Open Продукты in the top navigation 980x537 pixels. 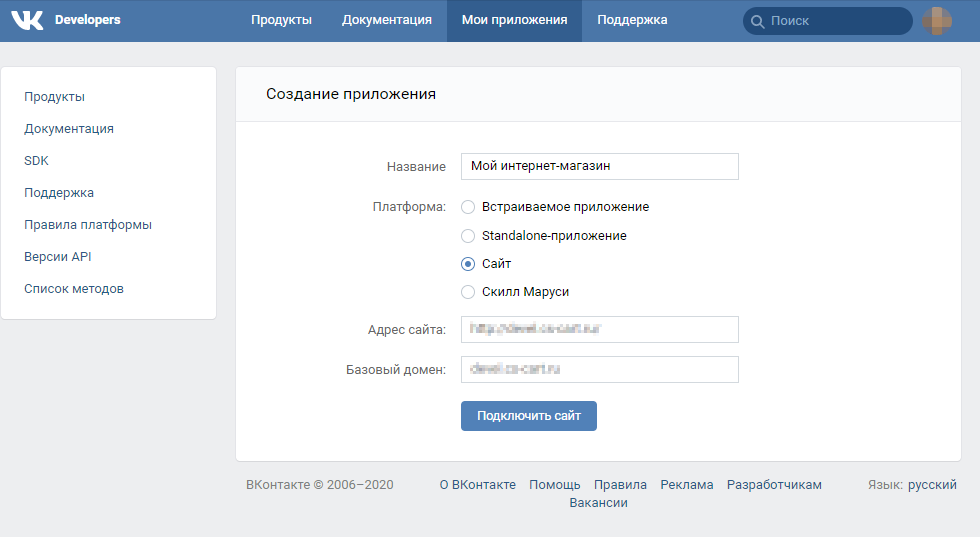(281, 20)
